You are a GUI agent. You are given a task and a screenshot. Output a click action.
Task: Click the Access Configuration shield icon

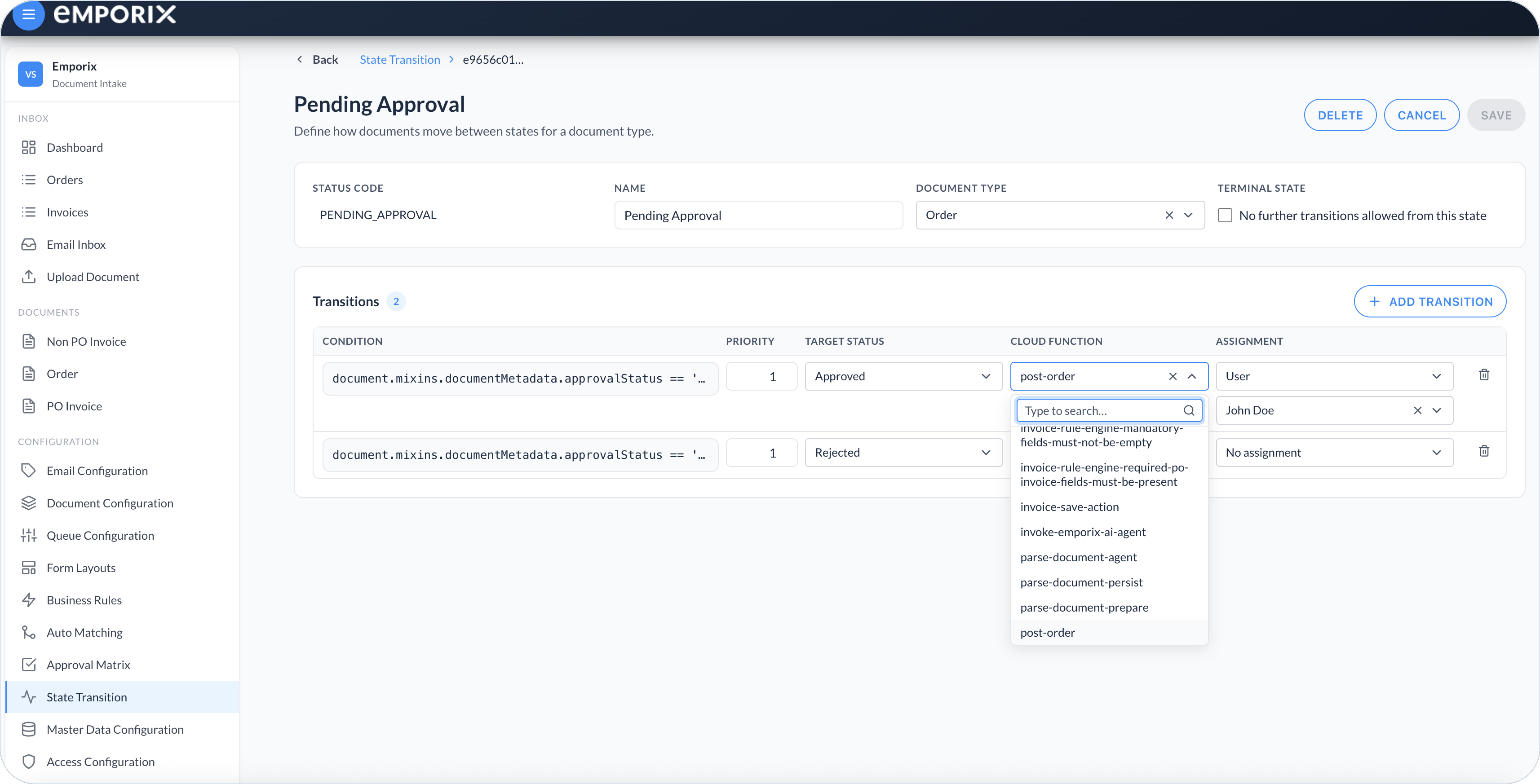pyautogui.click(x=28, y=761)
